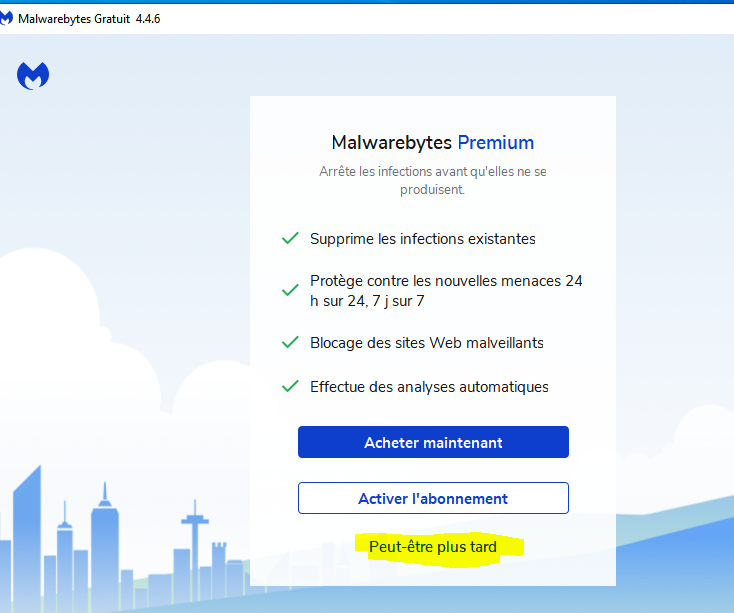Click the tall slanted skyscraper at far left
Image resolution: width=734 pixels, height=613 pixels.
click(27, 540)
